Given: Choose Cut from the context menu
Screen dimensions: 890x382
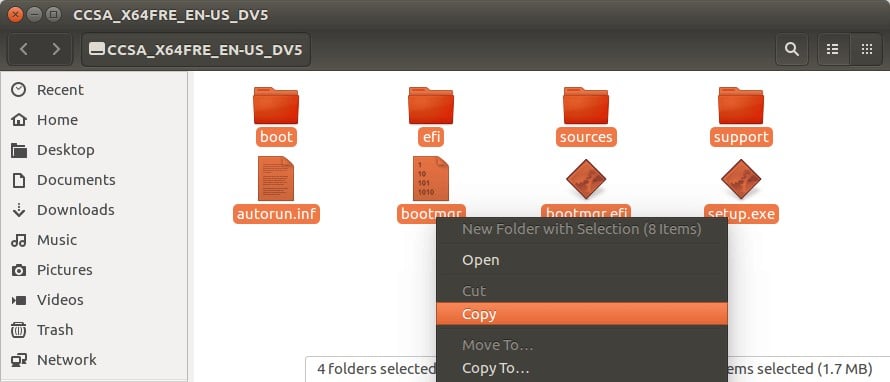Looking at the screenshot, I should pos(582,291).
